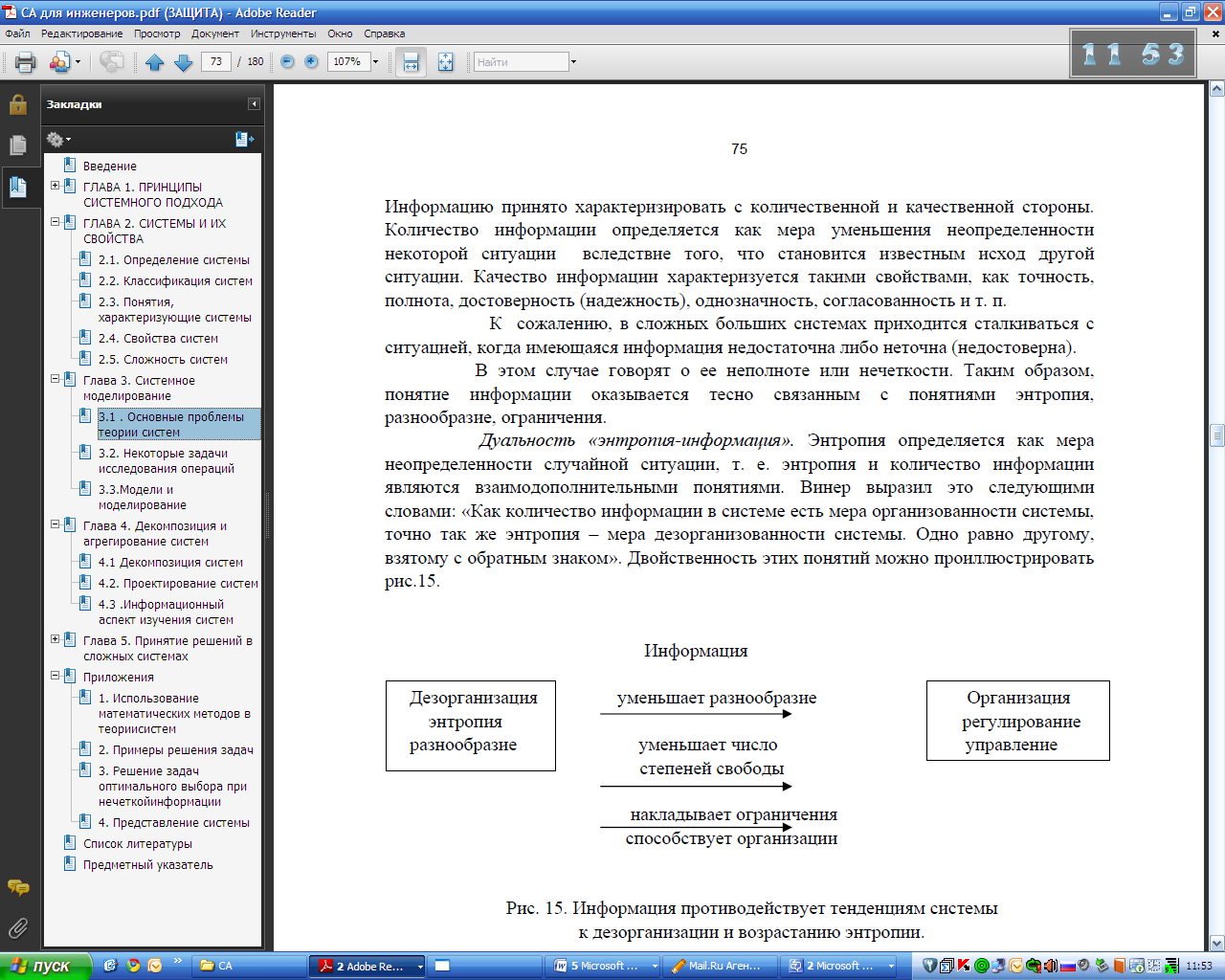
Task: Enable fit width scrolling mode
Action: pos(411,62)
